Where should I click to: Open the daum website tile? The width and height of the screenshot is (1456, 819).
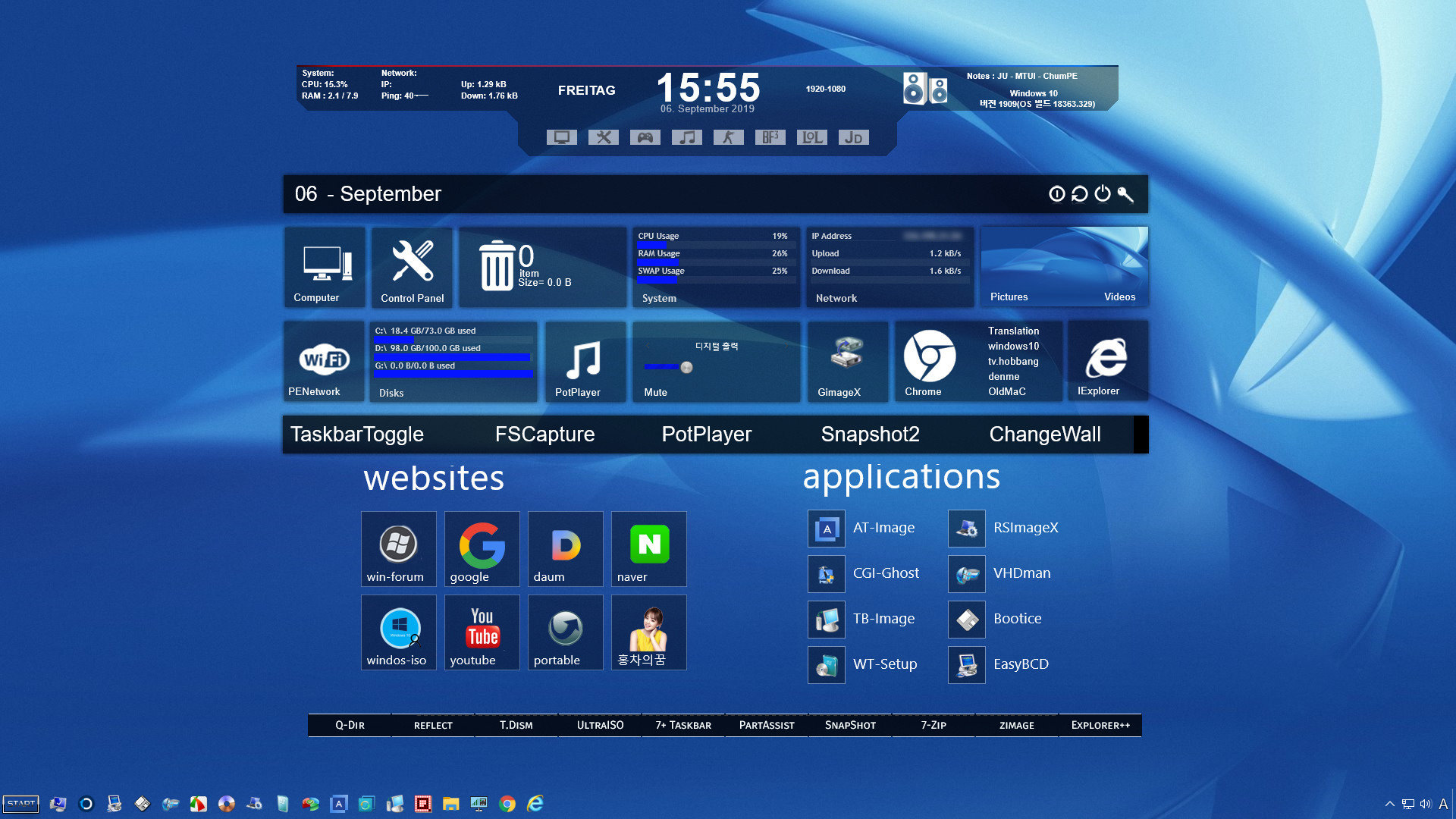(566, 549)
